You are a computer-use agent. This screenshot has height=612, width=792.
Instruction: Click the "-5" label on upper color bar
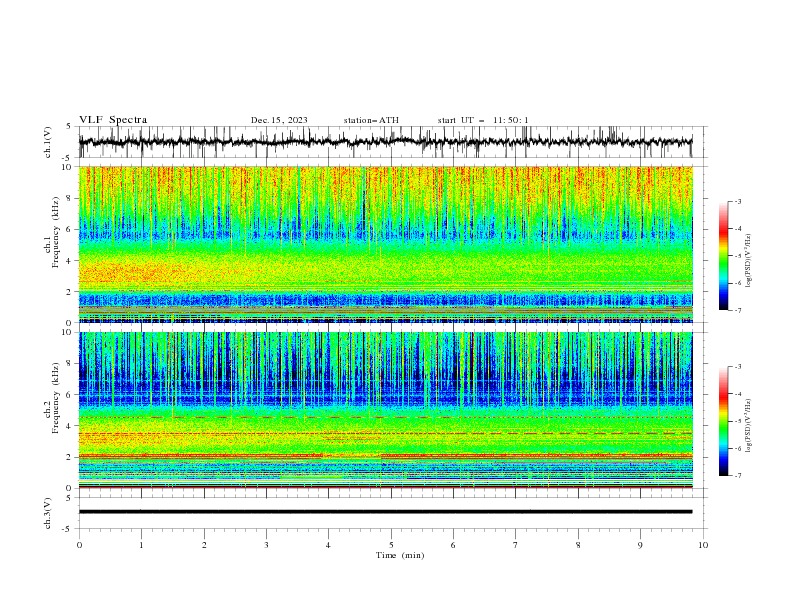tap(737, 256)
